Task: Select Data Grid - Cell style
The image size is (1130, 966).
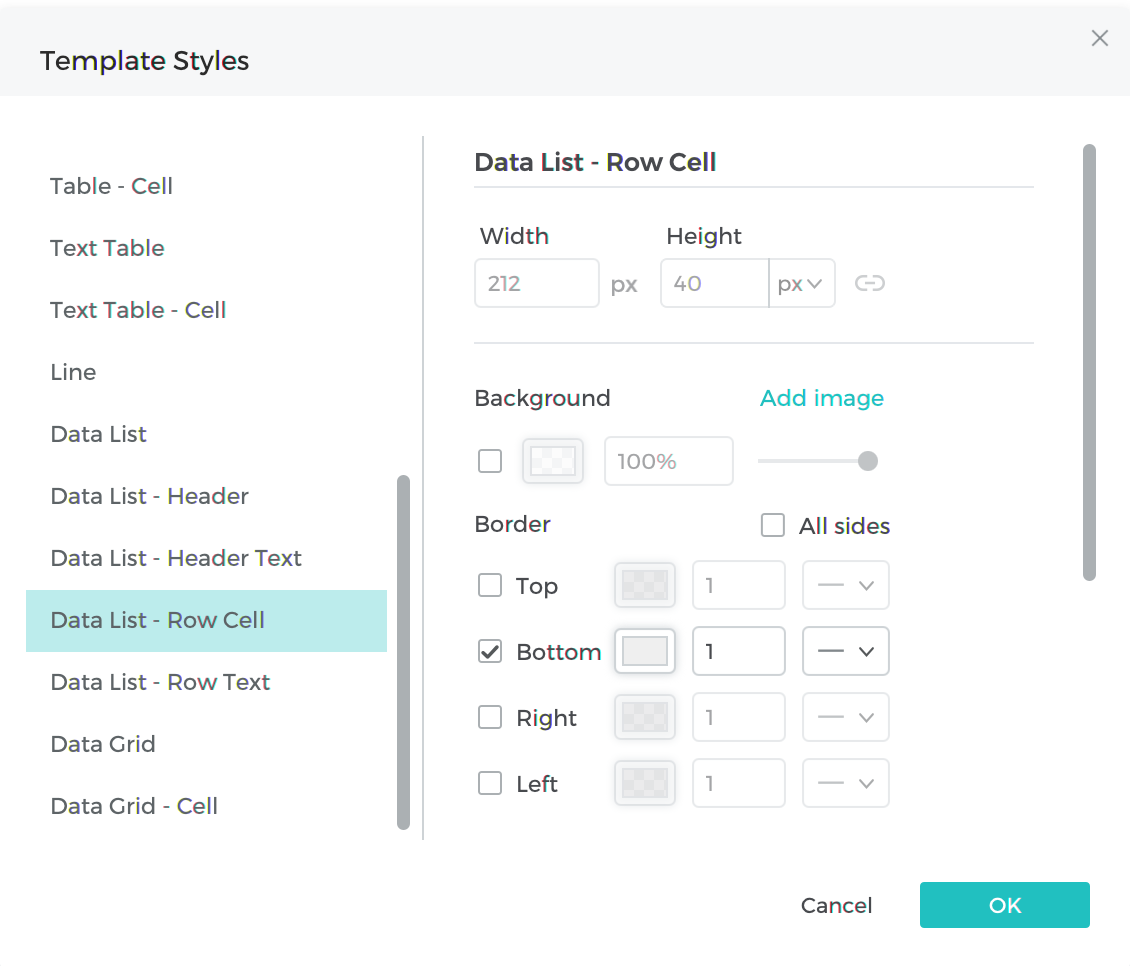Action: (134, 806)
